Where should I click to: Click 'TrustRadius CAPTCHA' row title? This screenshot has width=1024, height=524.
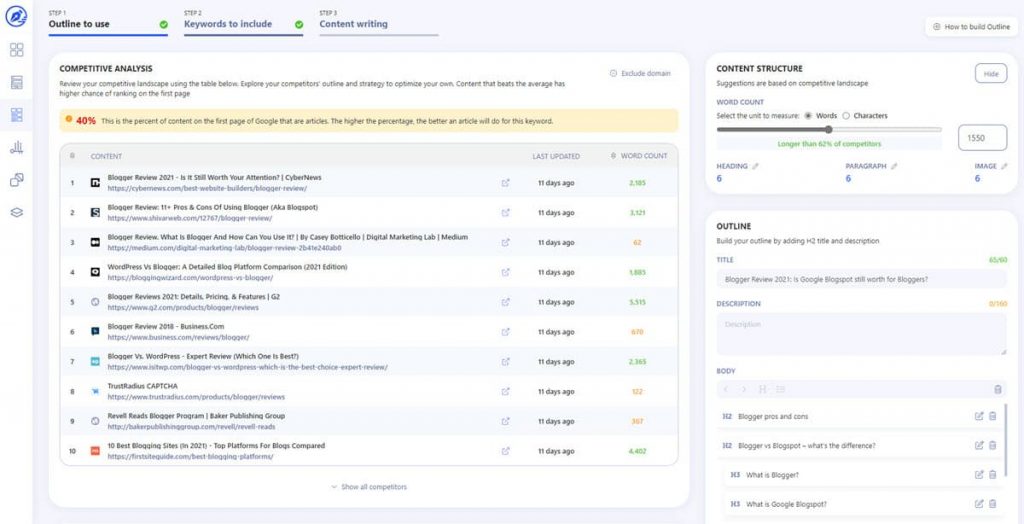point(142,385)
